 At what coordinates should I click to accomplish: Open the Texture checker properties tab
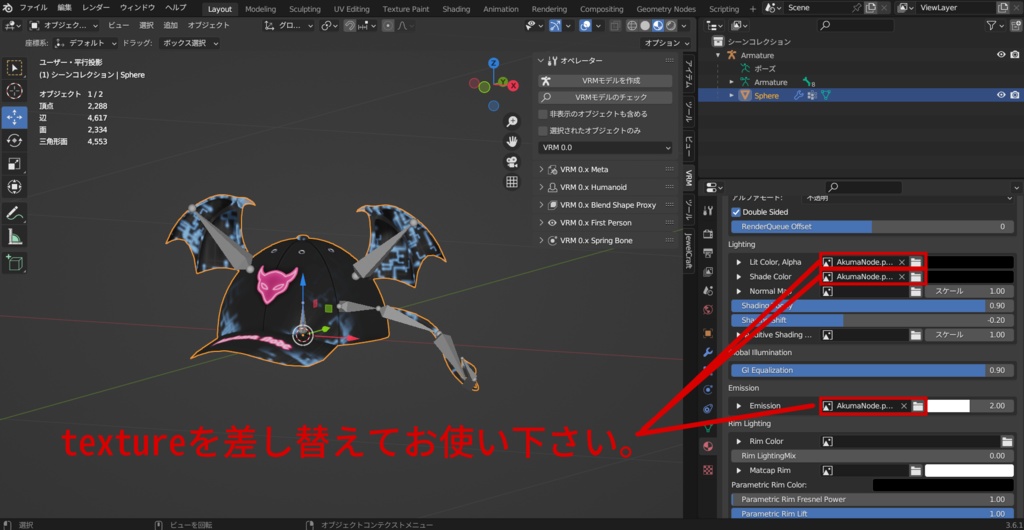(x=708, y=470)
